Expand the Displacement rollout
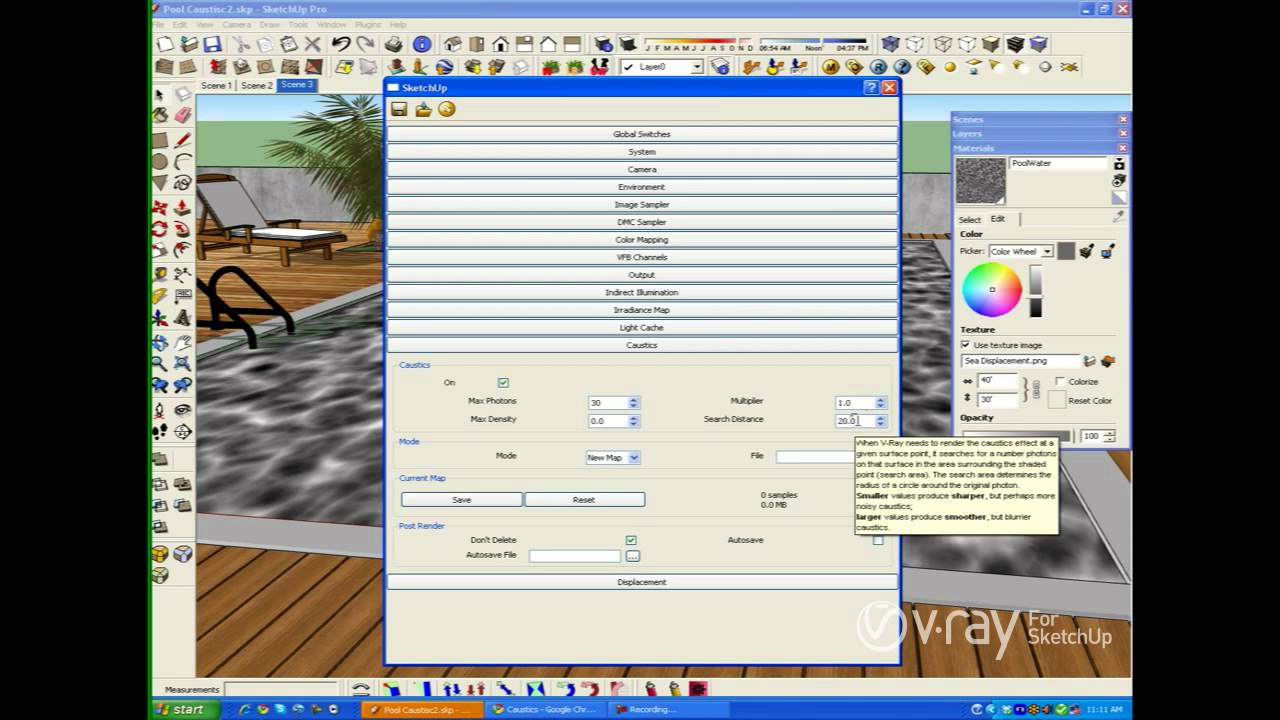Screen dimensions: 1280x720 click(642, 582)
